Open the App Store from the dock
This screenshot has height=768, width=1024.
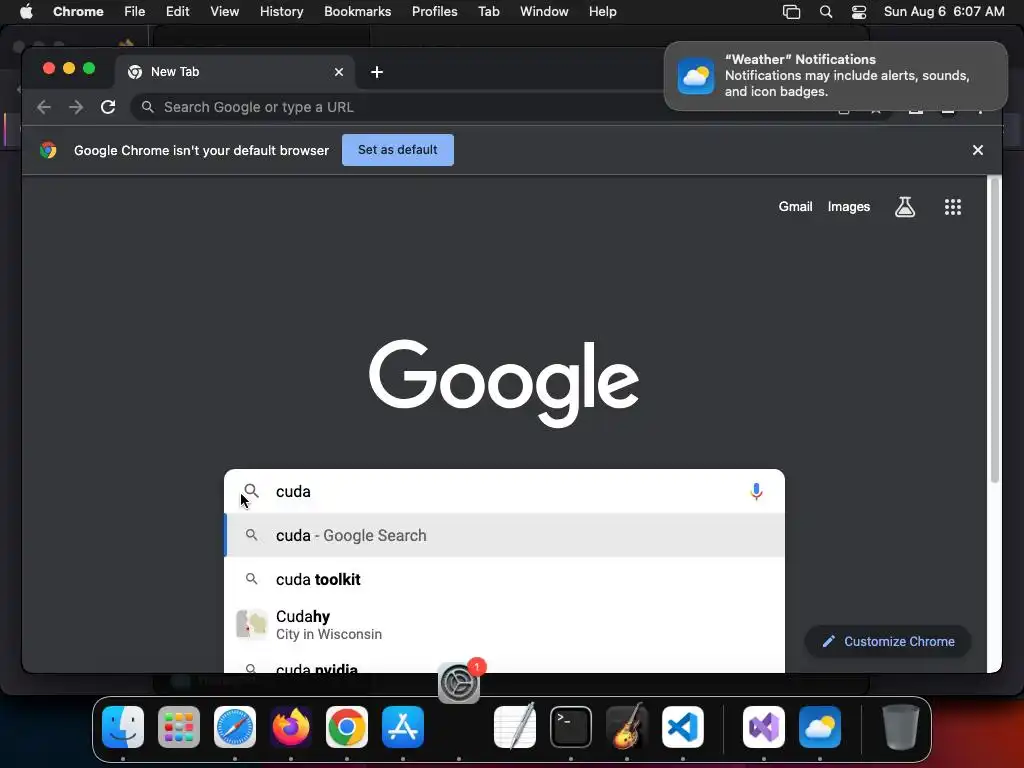(403, 727)
